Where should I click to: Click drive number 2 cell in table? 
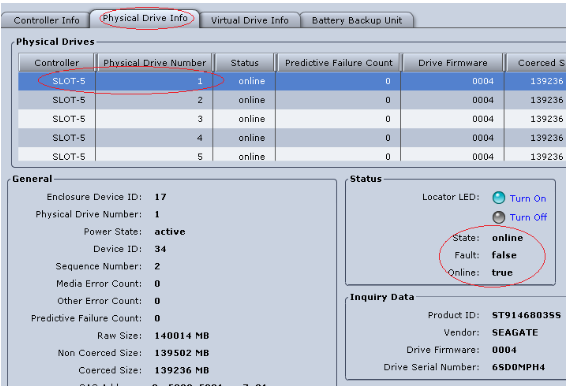[x=154, y=100]
